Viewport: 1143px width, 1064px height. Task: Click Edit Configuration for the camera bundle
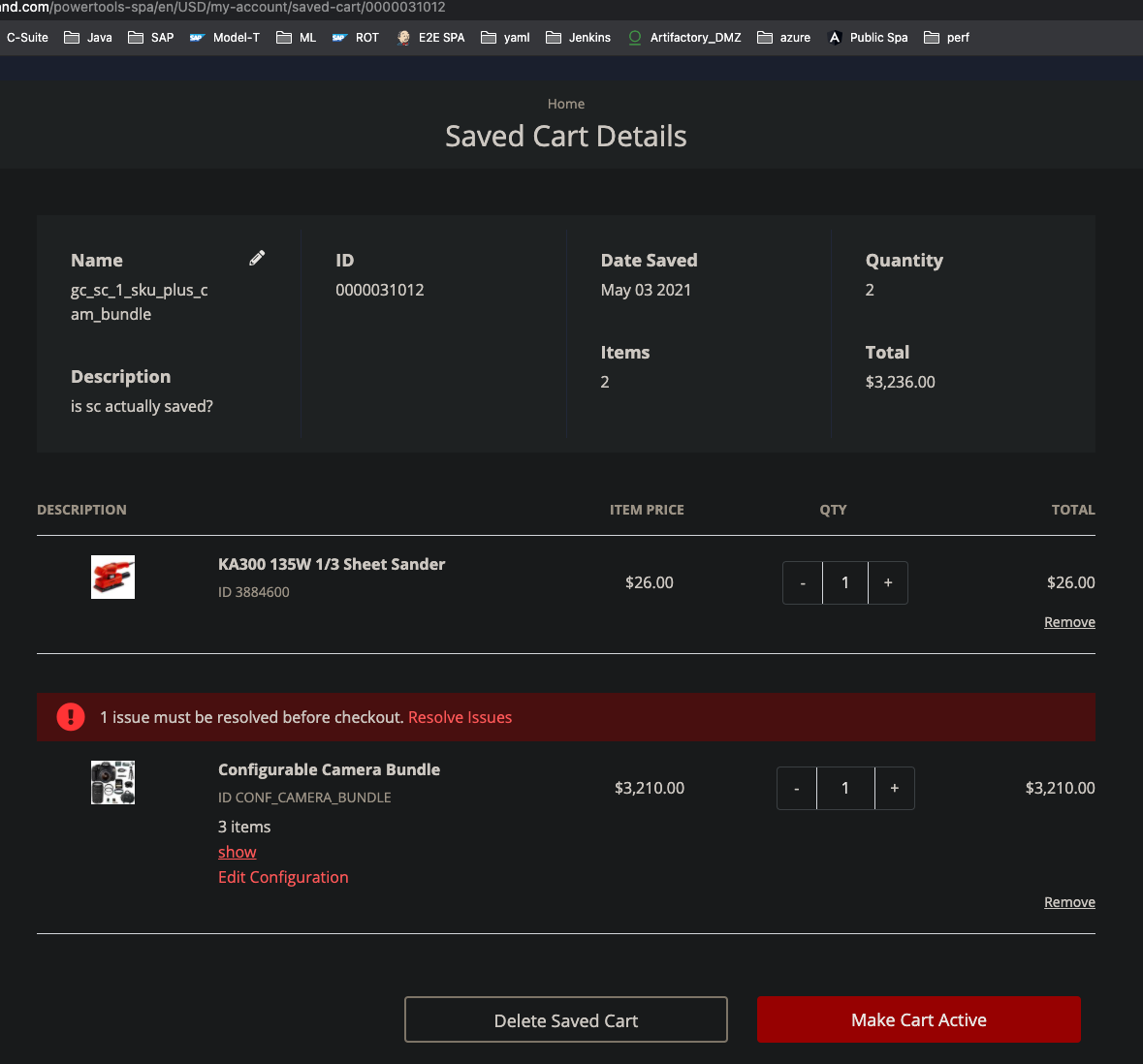click(x=283, y=877)
